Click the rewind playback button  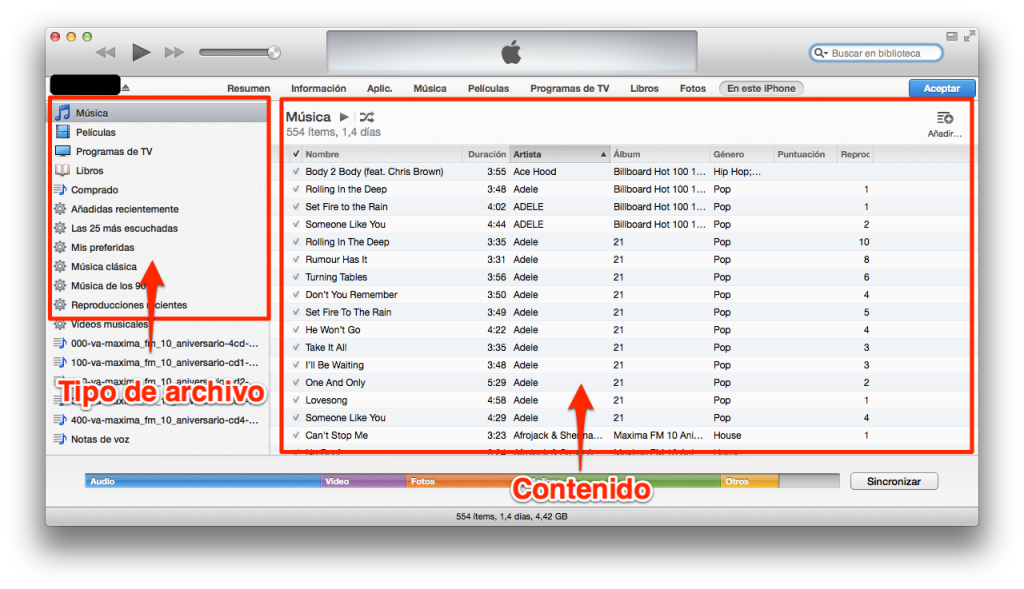point(106,52)
